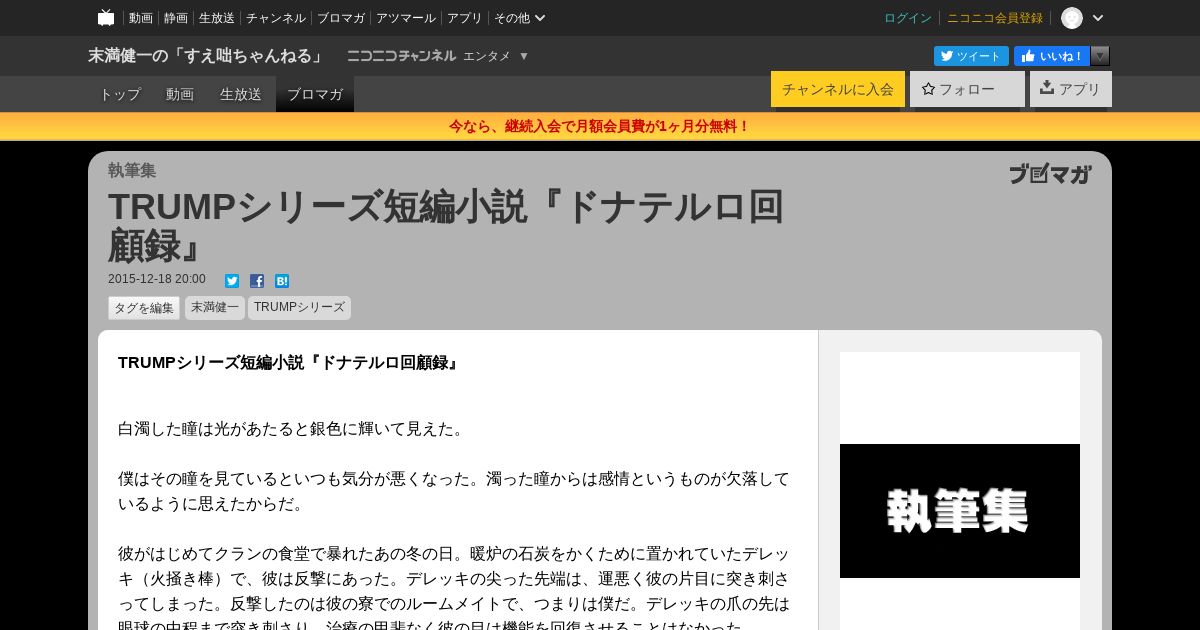1200x630 pixels.
Task: Click the タグを編集 button
Action: click(x=144, y=308)
